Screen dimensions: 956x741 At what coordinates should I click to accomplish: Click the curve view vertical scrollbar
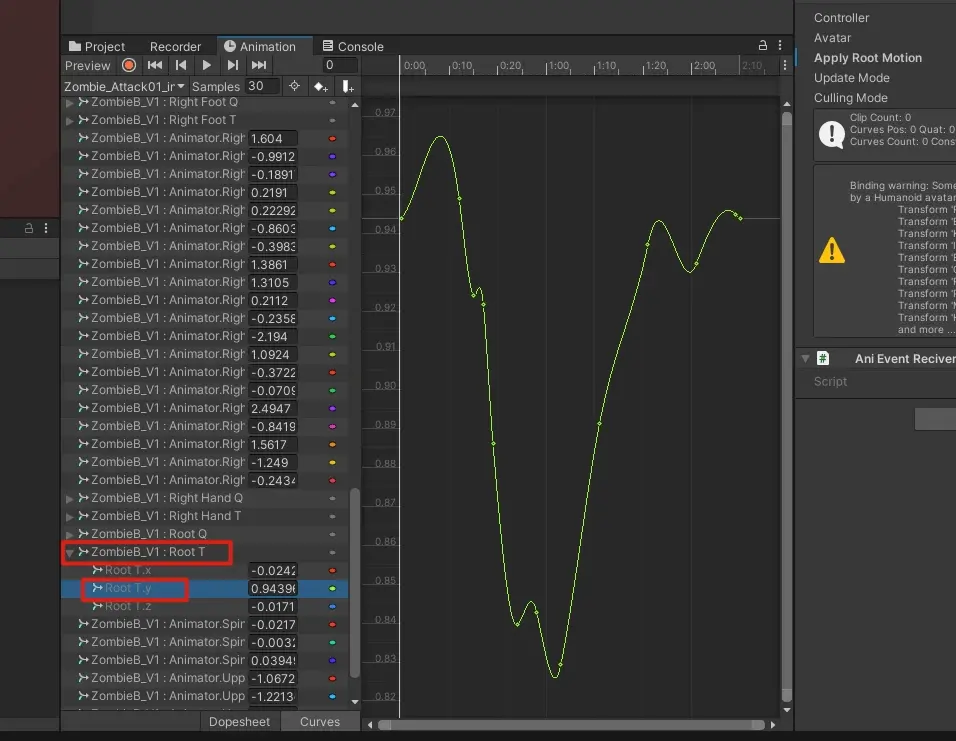787,407
